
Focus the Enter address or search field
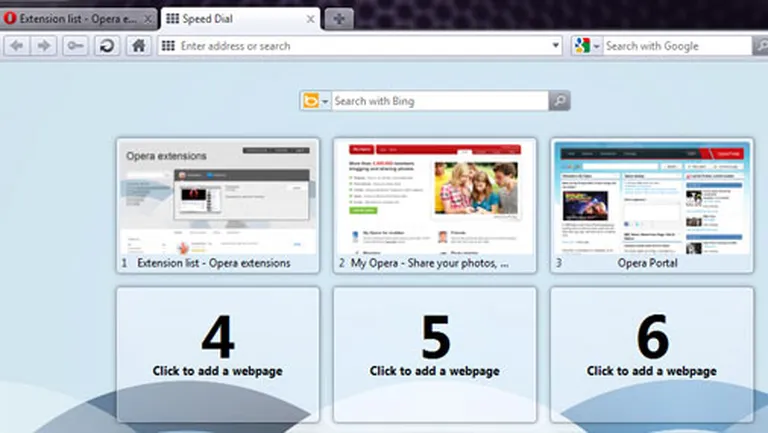click(362, 46)
